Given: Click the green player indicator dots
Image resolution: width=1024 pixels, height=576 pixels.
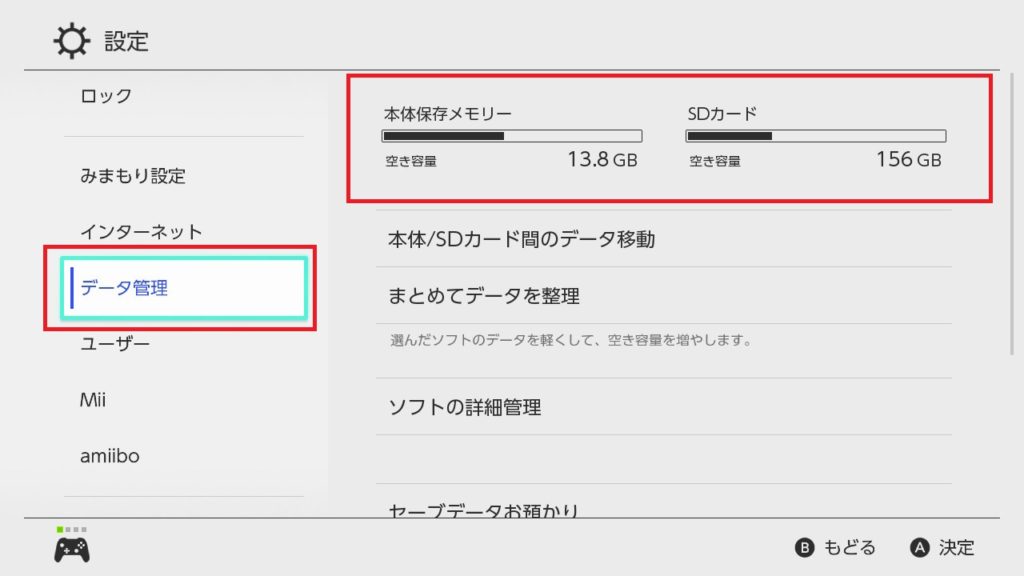Looking at the screenshot, I should pyautogui.click(x=71, y=529).
